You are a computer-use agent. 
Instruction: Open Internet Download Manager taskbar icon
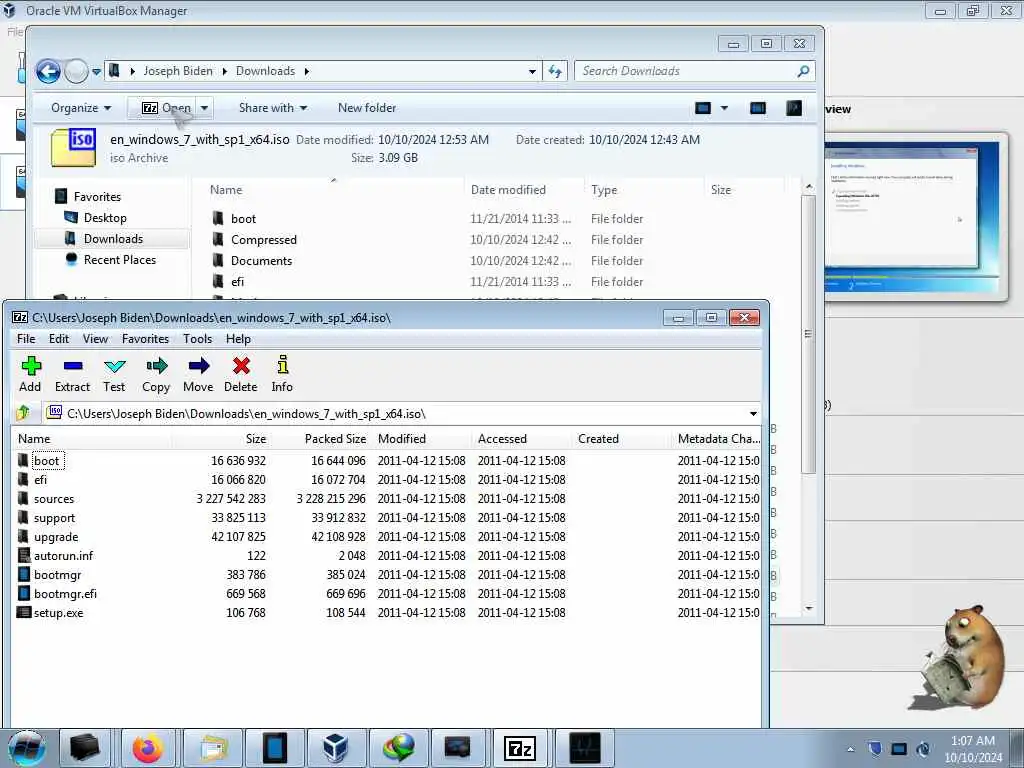tap(399, 748)
